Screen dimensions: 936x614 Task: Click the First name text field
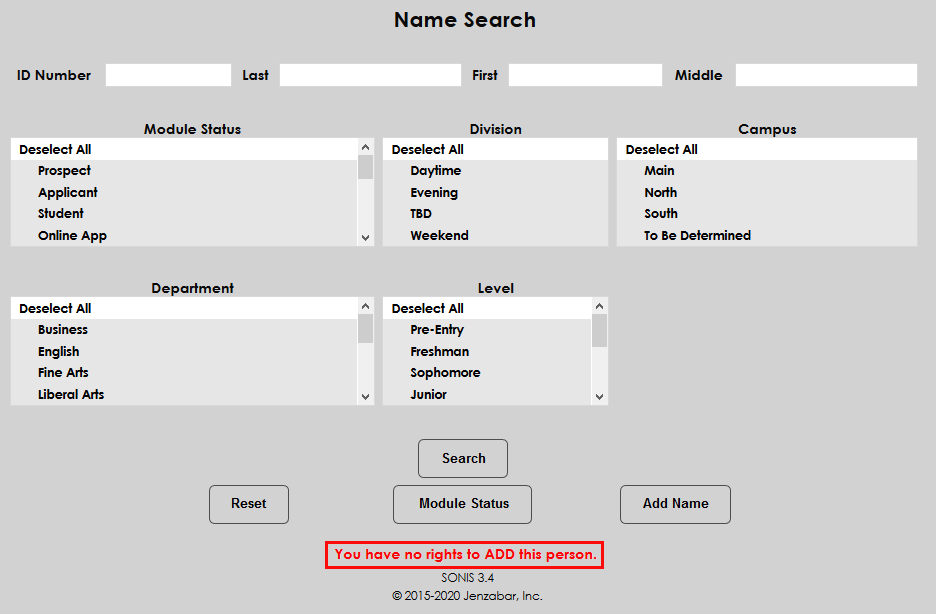[x=584, y=75]
